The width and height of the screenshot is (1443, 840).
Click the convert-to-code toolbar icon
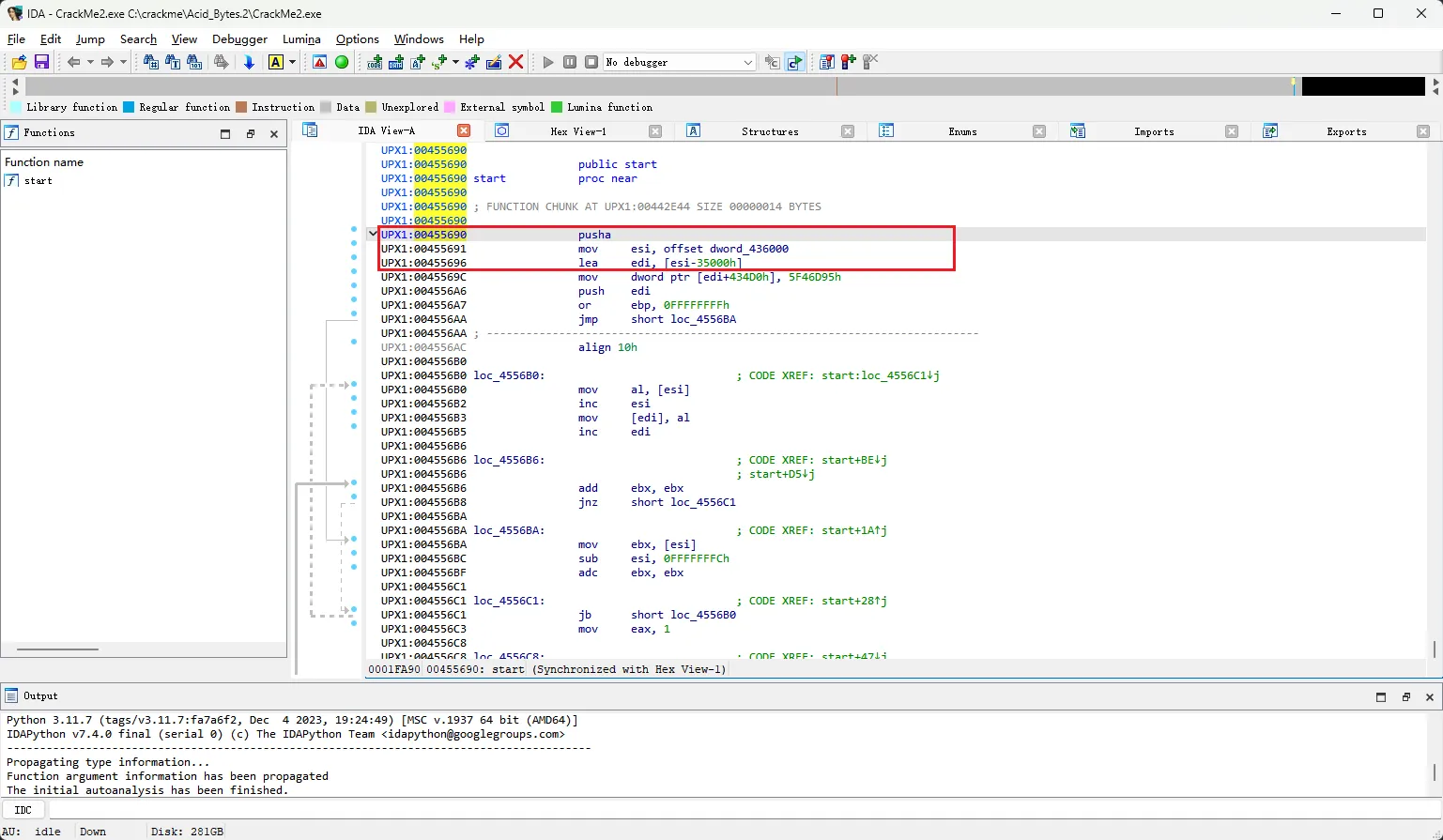coord(375,62)
